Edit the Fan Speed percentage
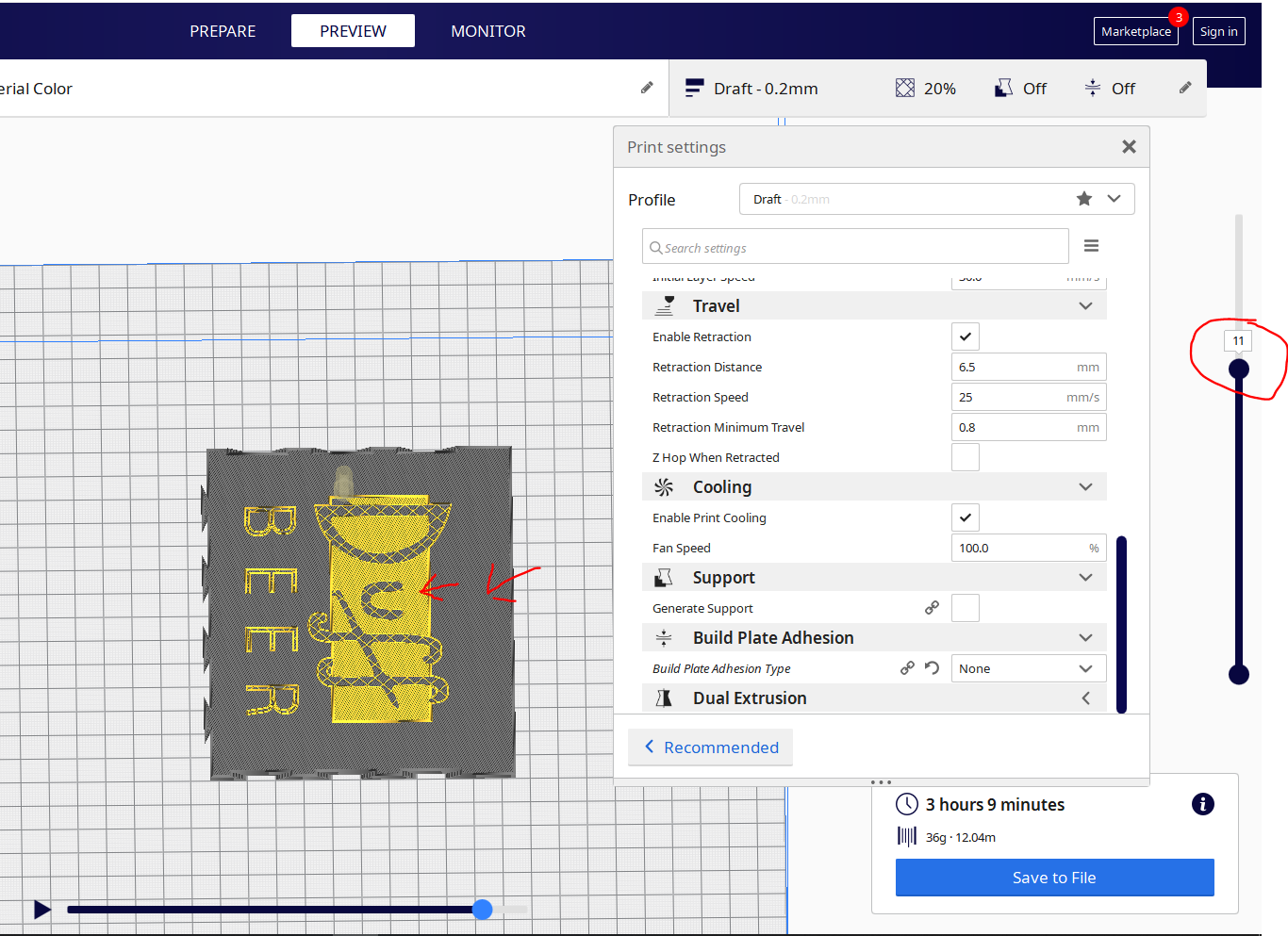1288x936 pixels. [x=1029, y=548]
